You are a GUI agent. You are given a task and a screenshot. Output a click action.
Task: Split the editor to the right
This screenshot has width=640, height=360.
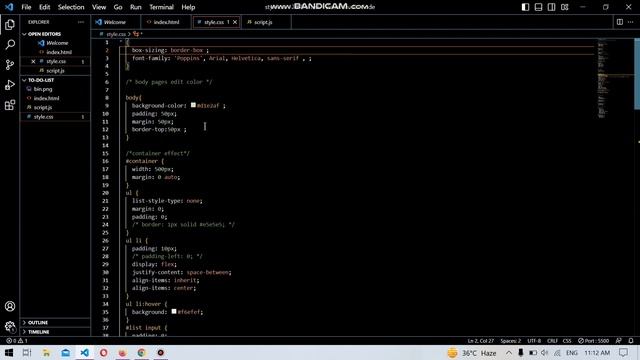pyautogui.click(x=620, y=22)
